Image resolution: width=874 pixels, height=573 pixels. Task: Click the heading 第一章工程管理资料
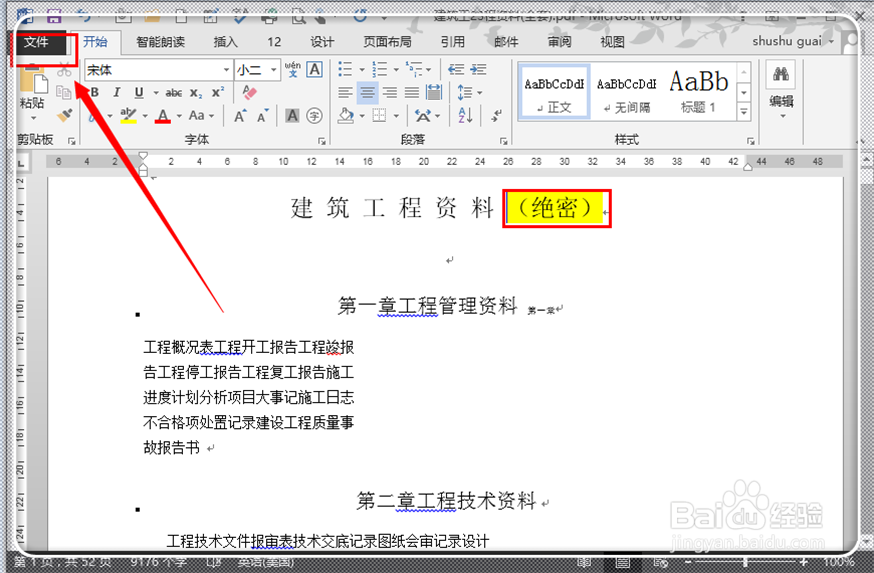[x=428, y=305]
